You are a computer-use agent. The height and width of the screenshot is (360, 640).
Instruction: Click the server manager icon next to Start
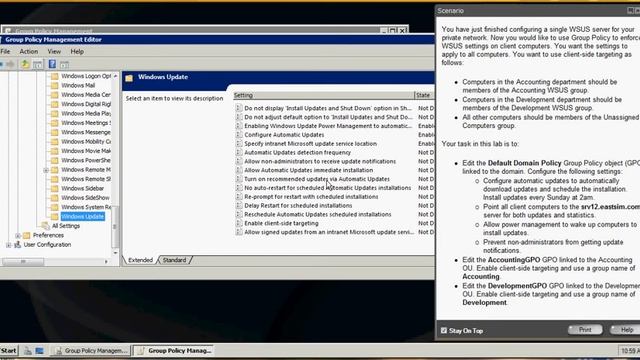pyautogui.click(x=28, y=351)
